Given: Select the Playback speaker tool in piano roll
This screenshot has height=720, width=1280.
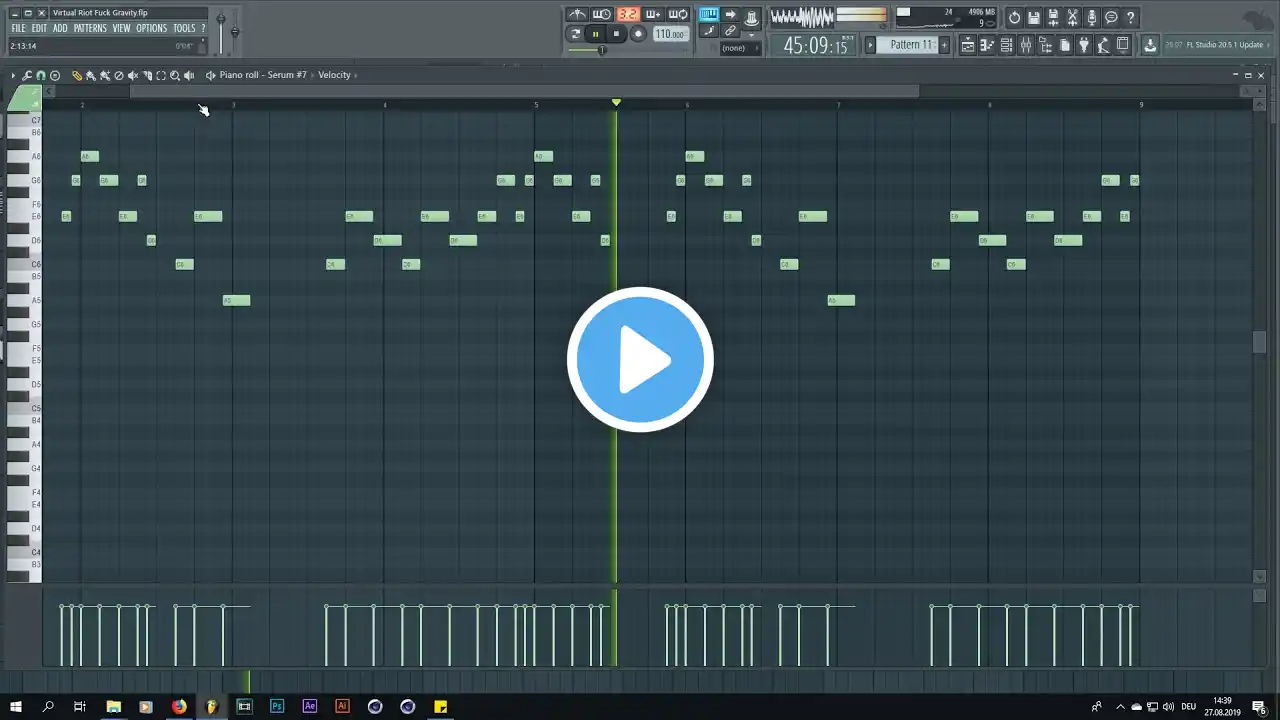Looking at the screenshot, I should coord(188,75).
